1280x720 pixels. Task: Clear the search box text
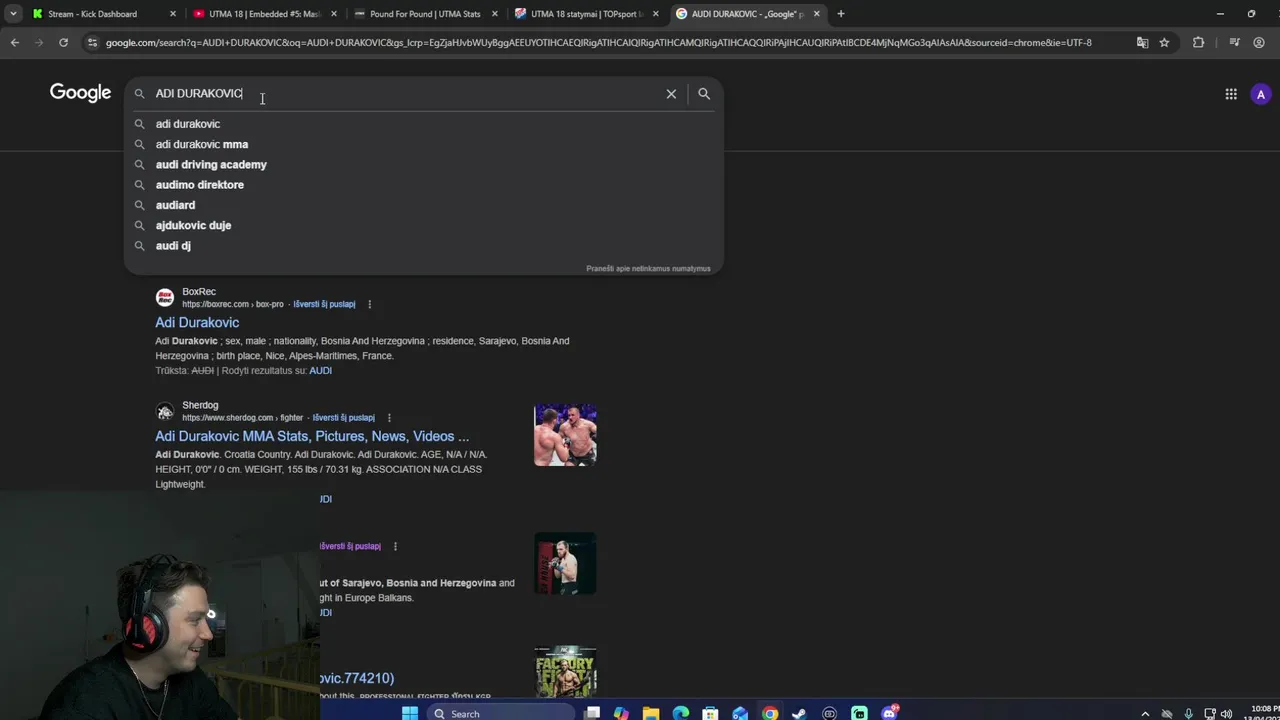tap(671, 93)
